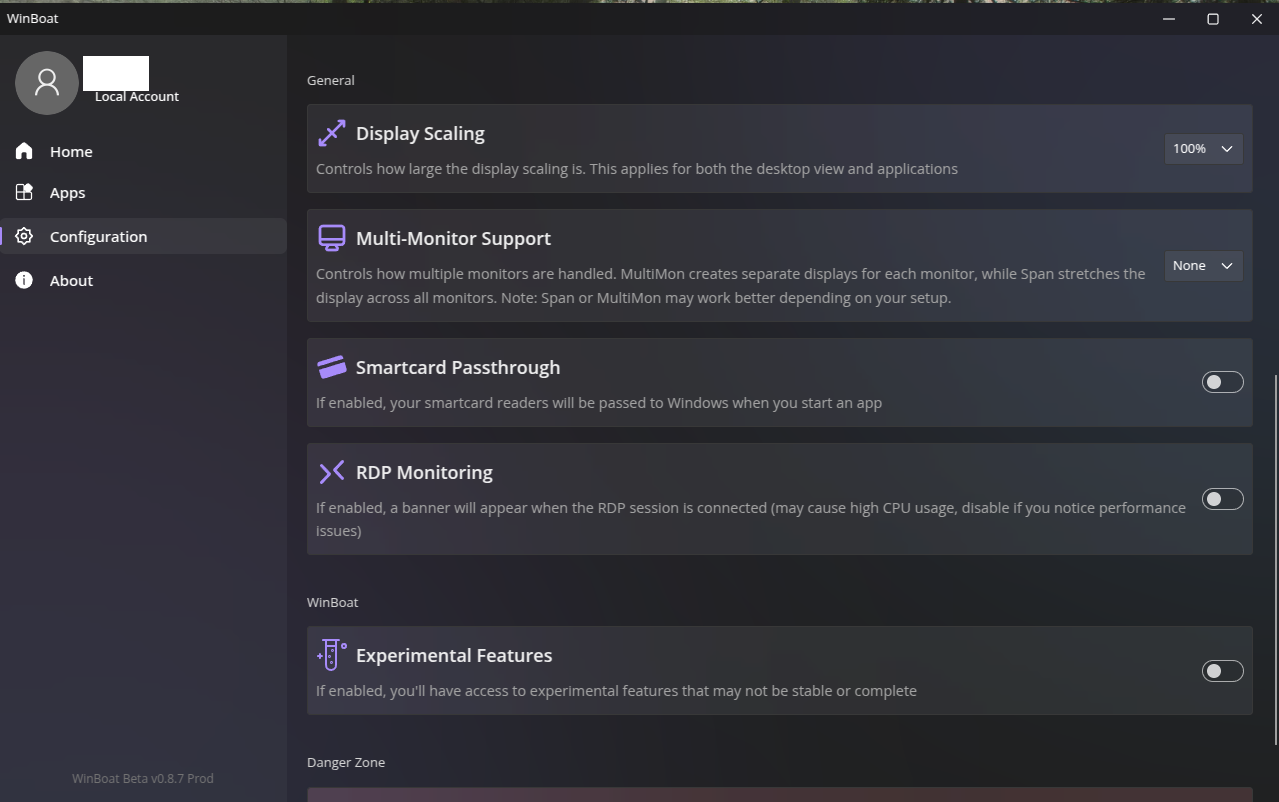Click the Experimental Features flask icon
The height and width of the screenshot is (802, 1279).
[331, 655]
